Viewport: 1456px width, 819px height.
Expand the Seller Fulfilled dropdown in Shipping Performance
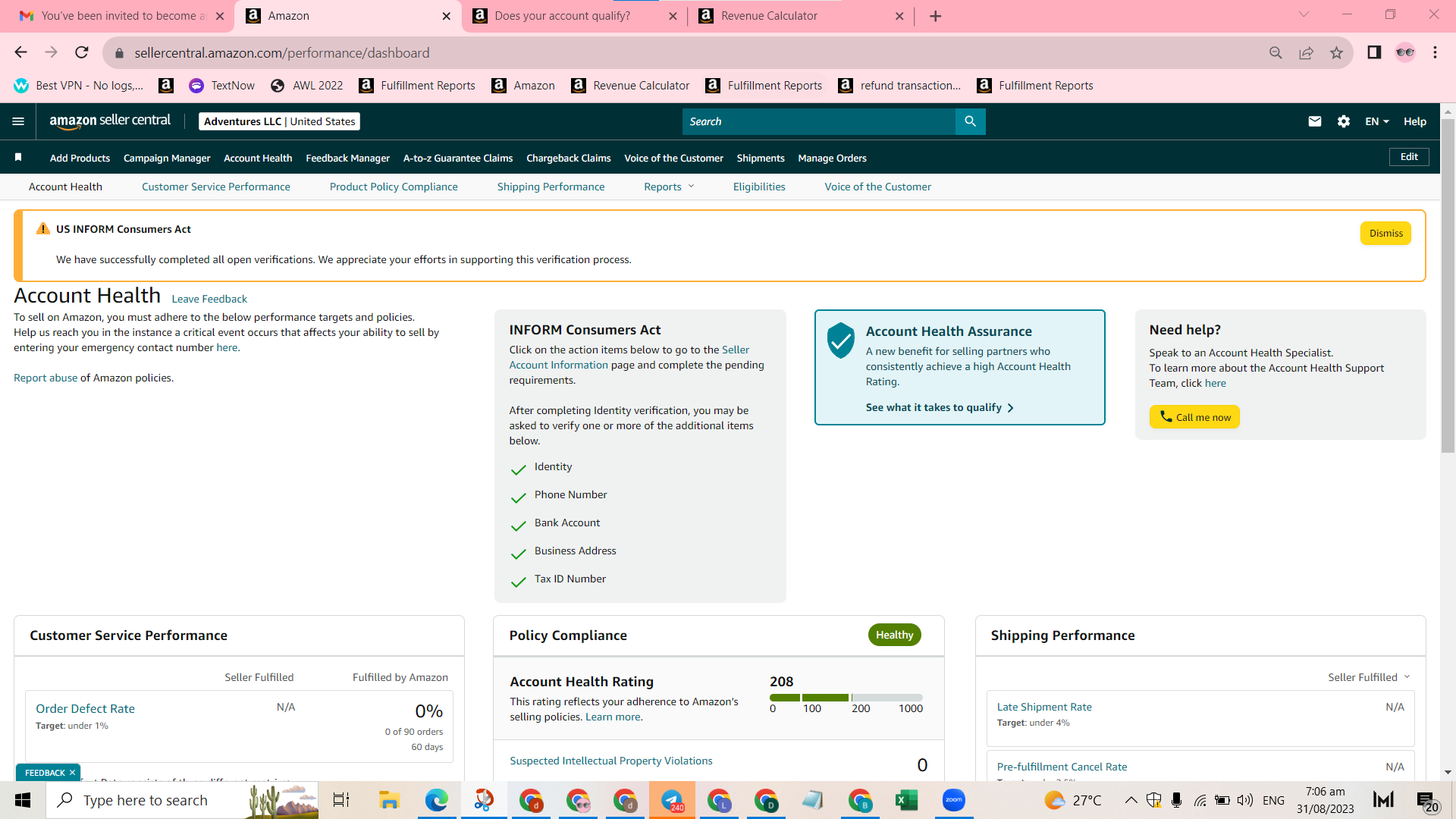pos(1369,677)
